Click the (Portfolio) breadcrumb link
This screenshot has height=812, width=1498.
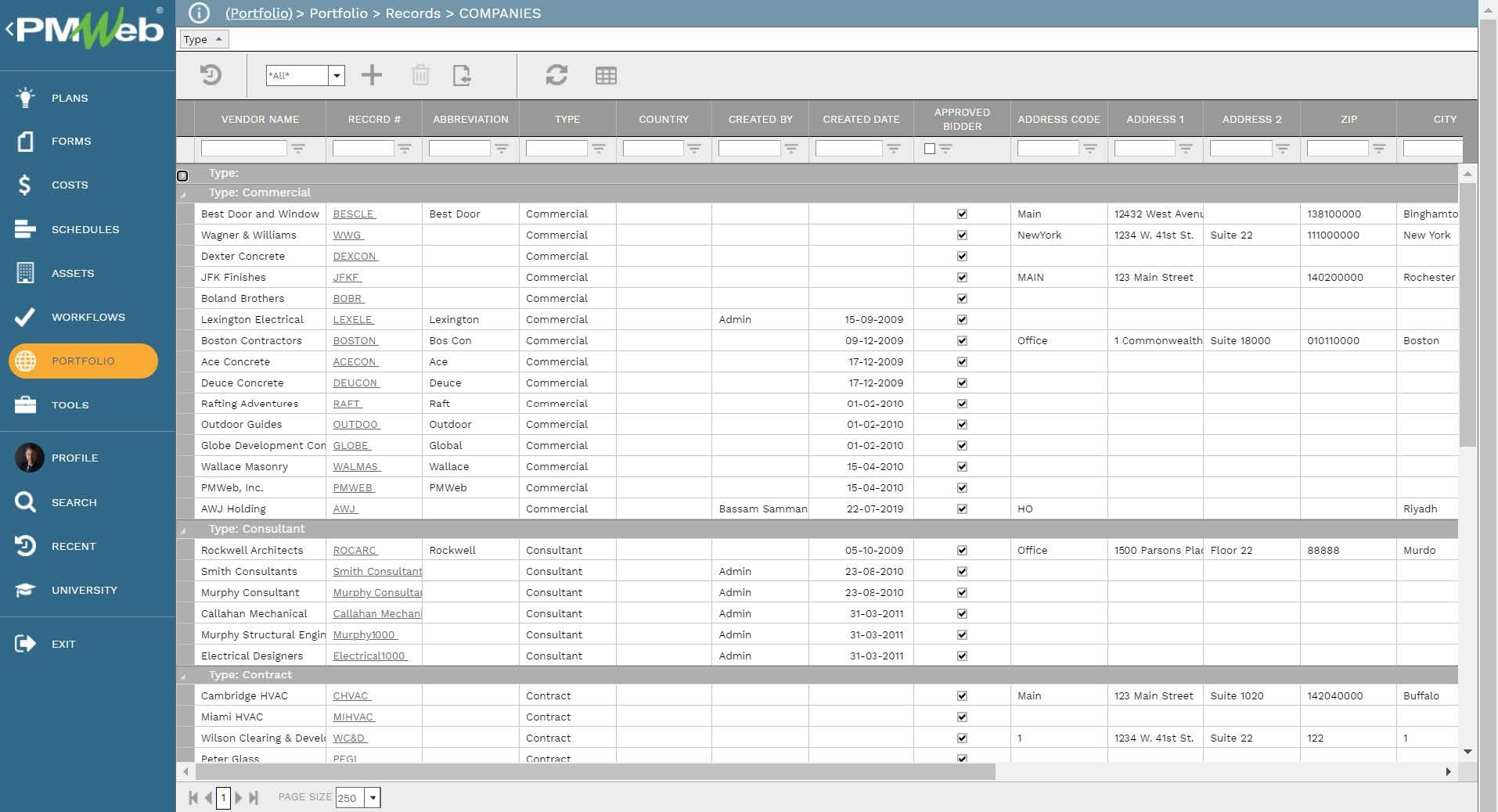258,13
